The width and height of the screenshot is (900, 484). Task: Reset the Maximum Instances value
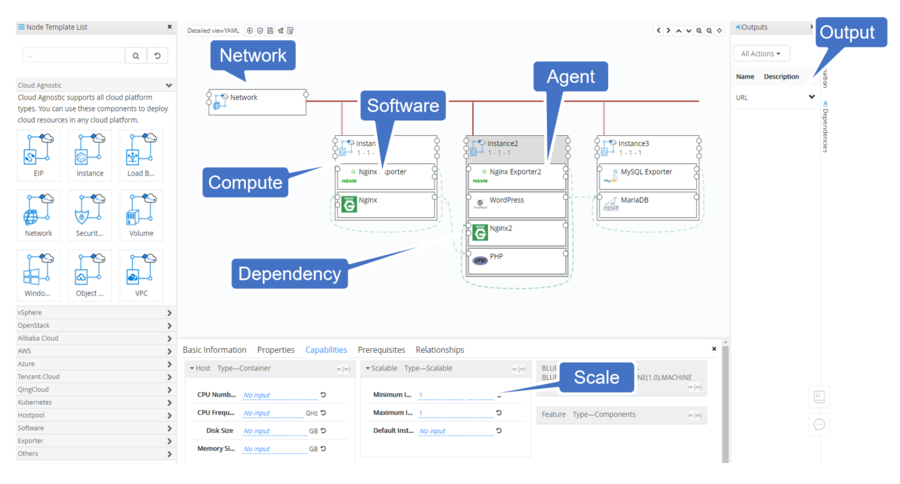499,413
